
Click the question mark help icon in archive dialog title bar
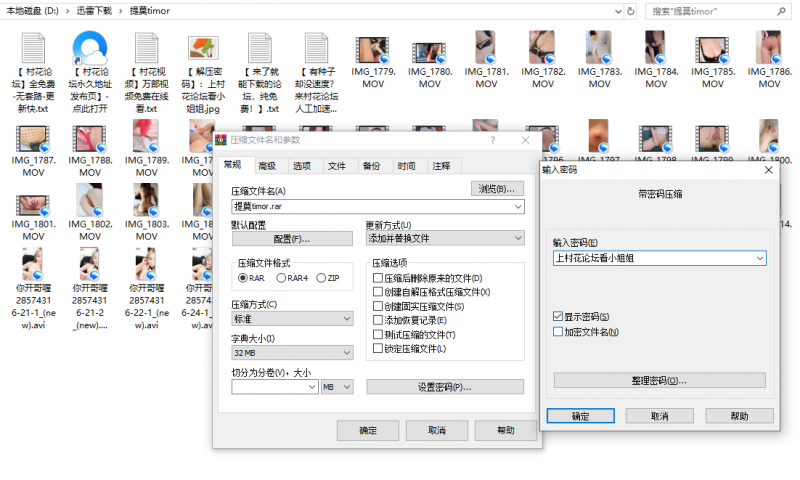tap(492, 141)
